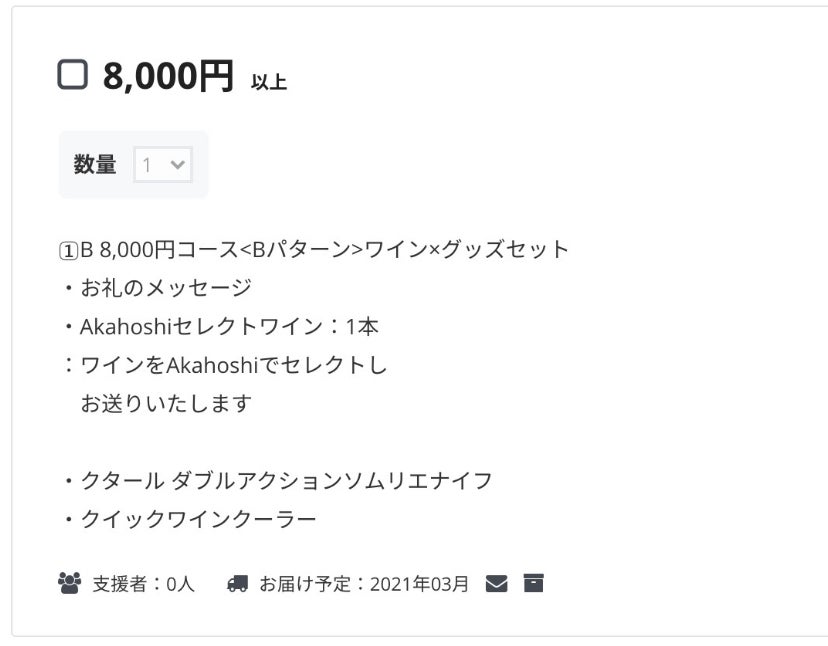828x646 pixels.
Task: Click the クイックワインクーラー item
Action: 198,519
